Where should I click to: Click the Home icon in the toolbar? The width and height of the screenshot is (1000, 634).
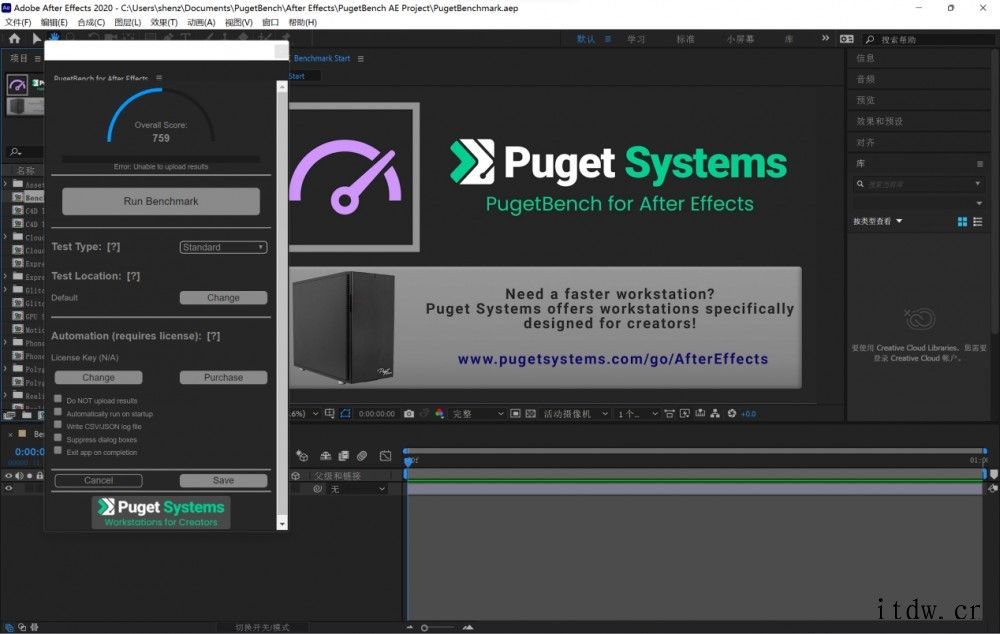coord(14,39)
